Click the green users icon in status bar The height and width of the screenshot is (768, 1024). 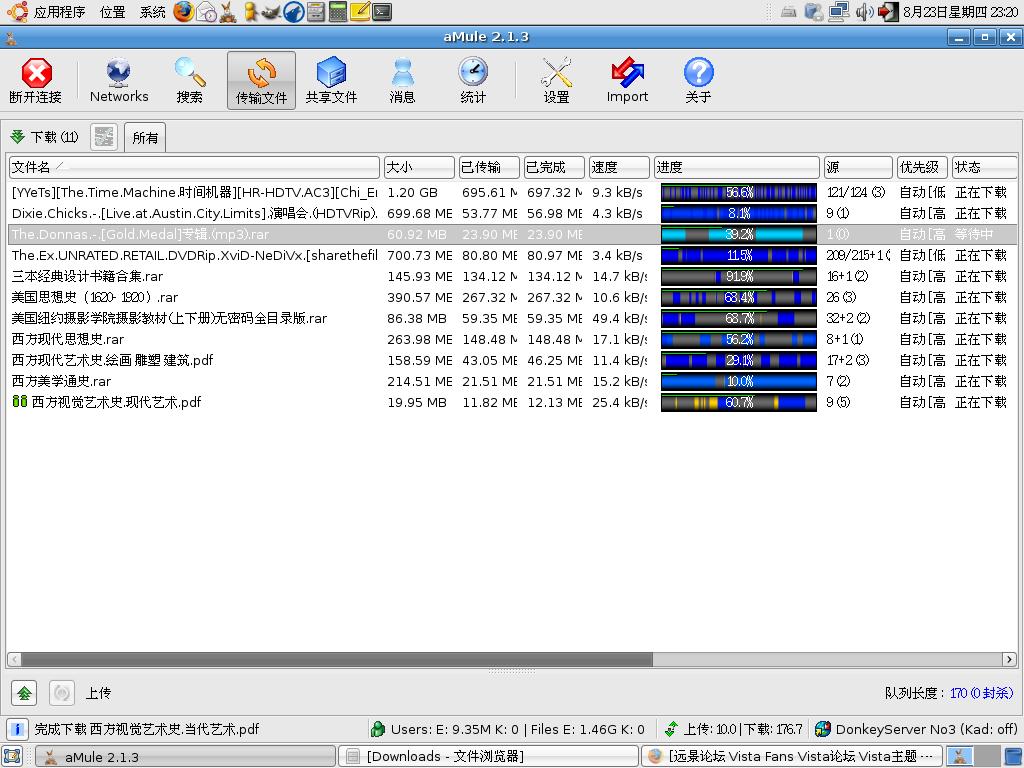coord(377,729)
